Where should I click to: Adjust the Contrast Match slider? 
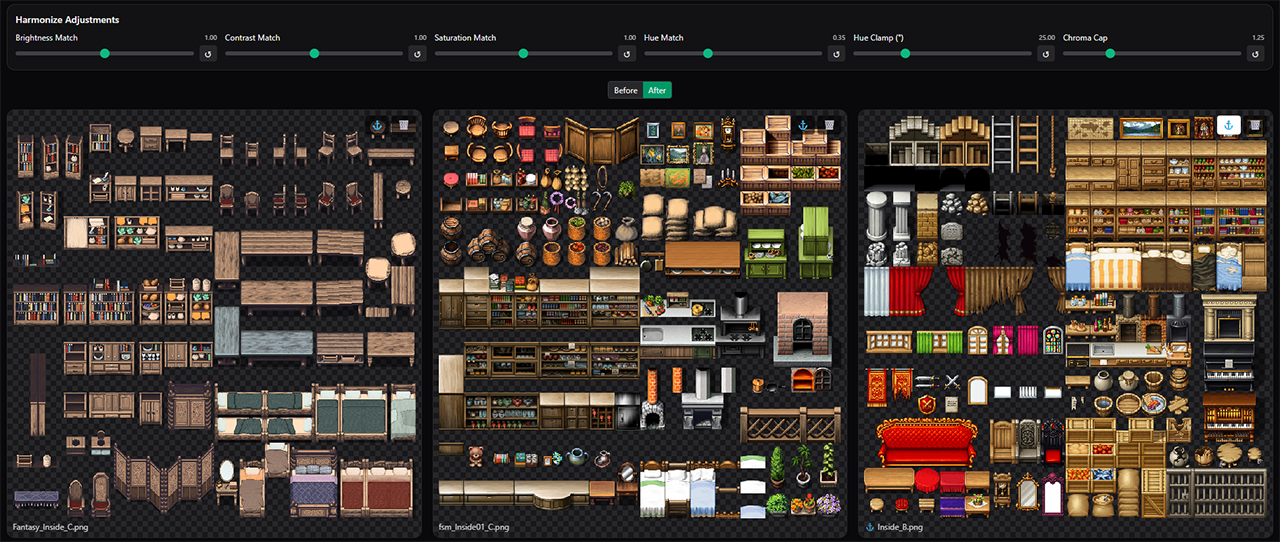click(314, 54)
